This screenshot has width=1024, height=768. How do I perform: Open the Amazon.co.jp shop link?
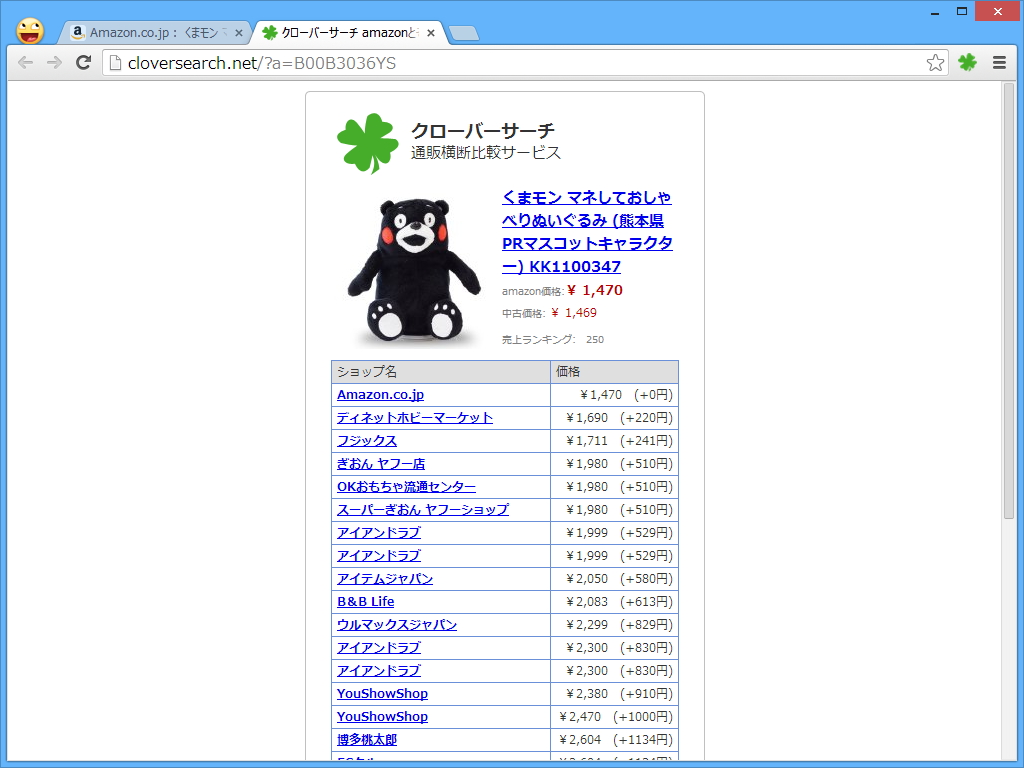click(380, 394)
